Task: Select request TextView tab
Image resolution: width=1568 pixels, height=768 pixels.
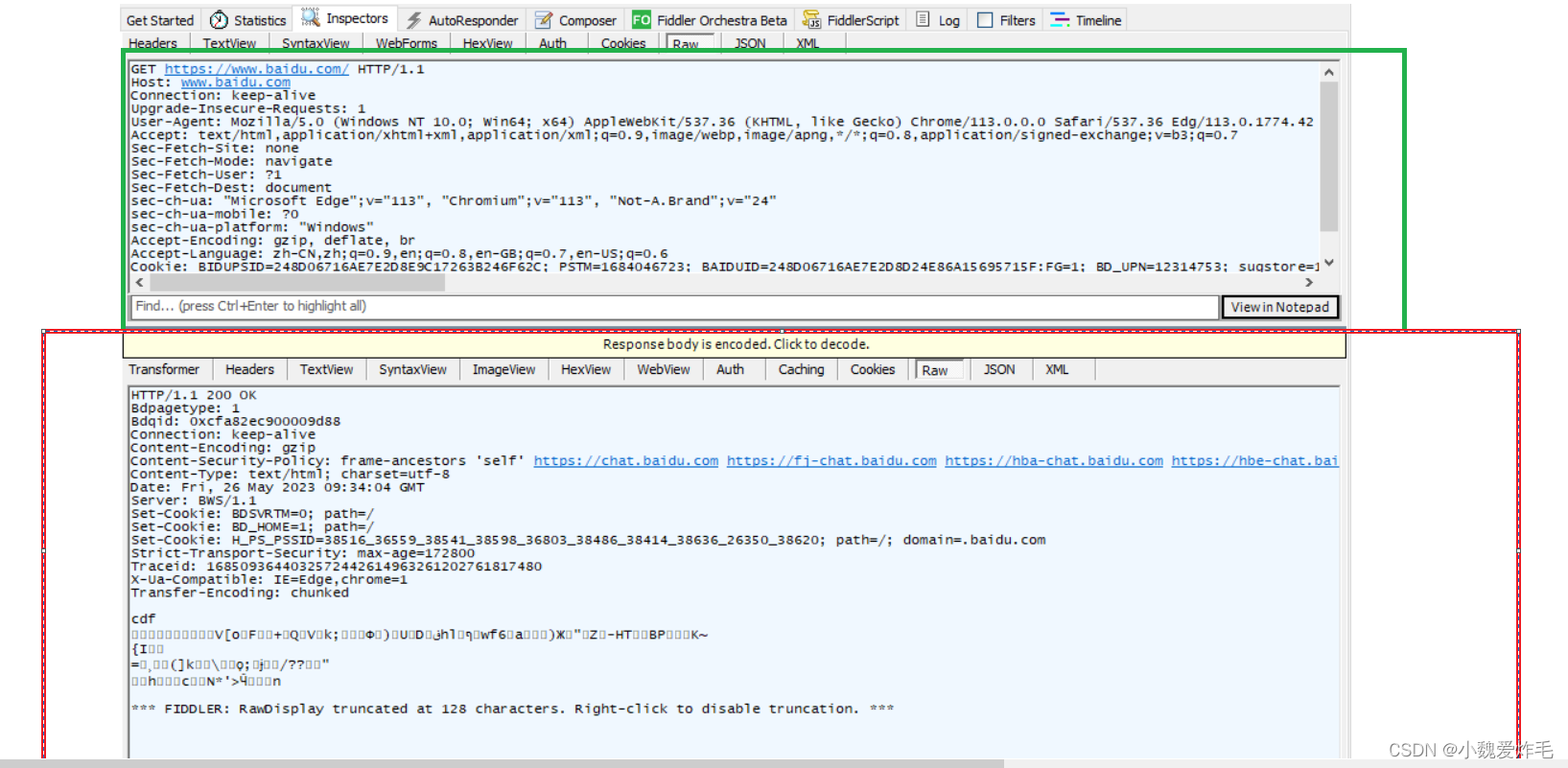Action: pos(229,43)
